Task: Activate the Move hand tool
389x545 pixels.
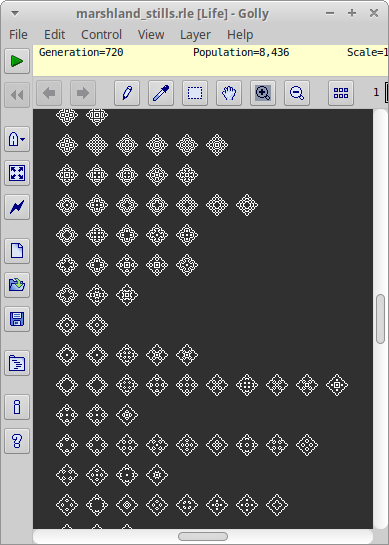Action: [229, 93]
